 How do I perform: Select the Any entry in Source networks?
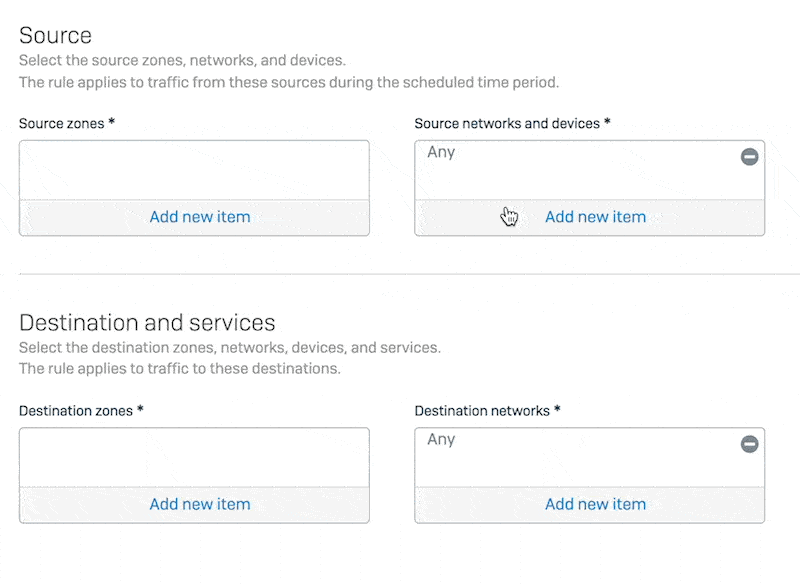click(x=441, y=152)
